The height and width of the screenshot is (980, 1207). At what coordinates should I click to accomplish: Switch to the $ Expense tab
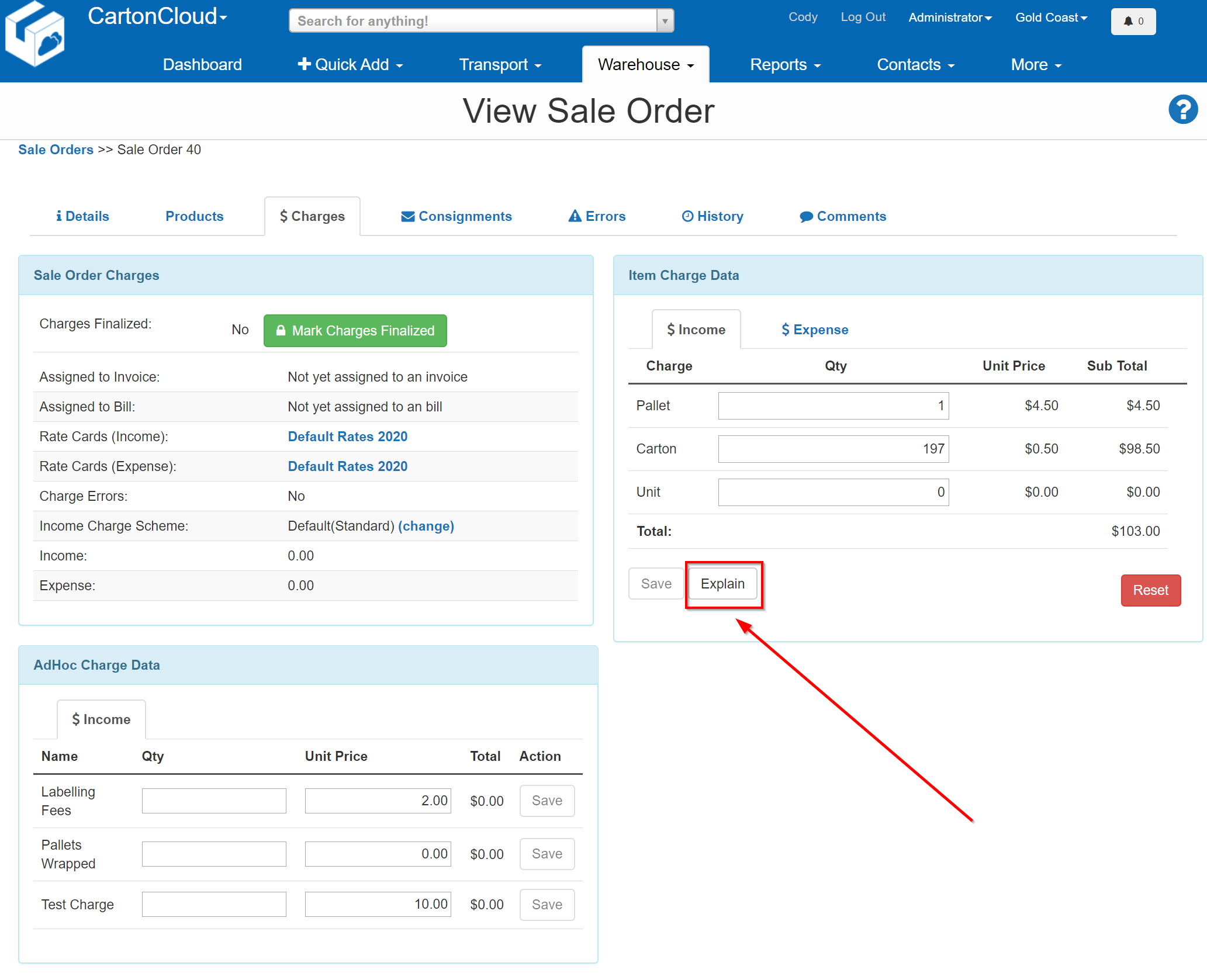coord(814,329)
